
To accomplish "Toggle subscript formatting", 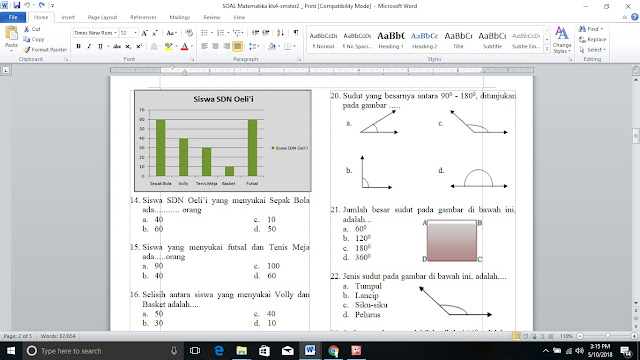I will (x=128, y=47).
